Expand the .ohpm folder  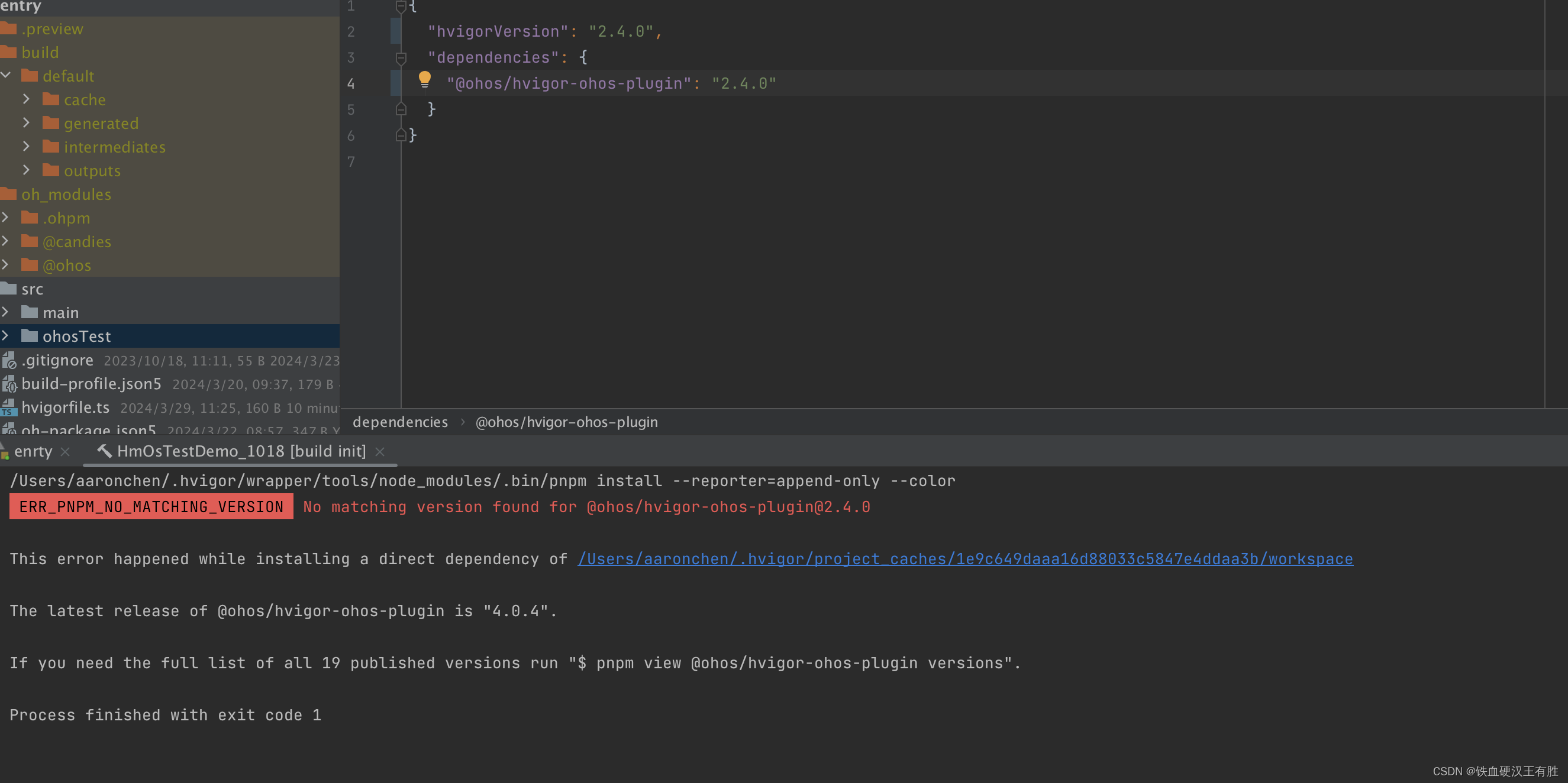click(5, 217)
